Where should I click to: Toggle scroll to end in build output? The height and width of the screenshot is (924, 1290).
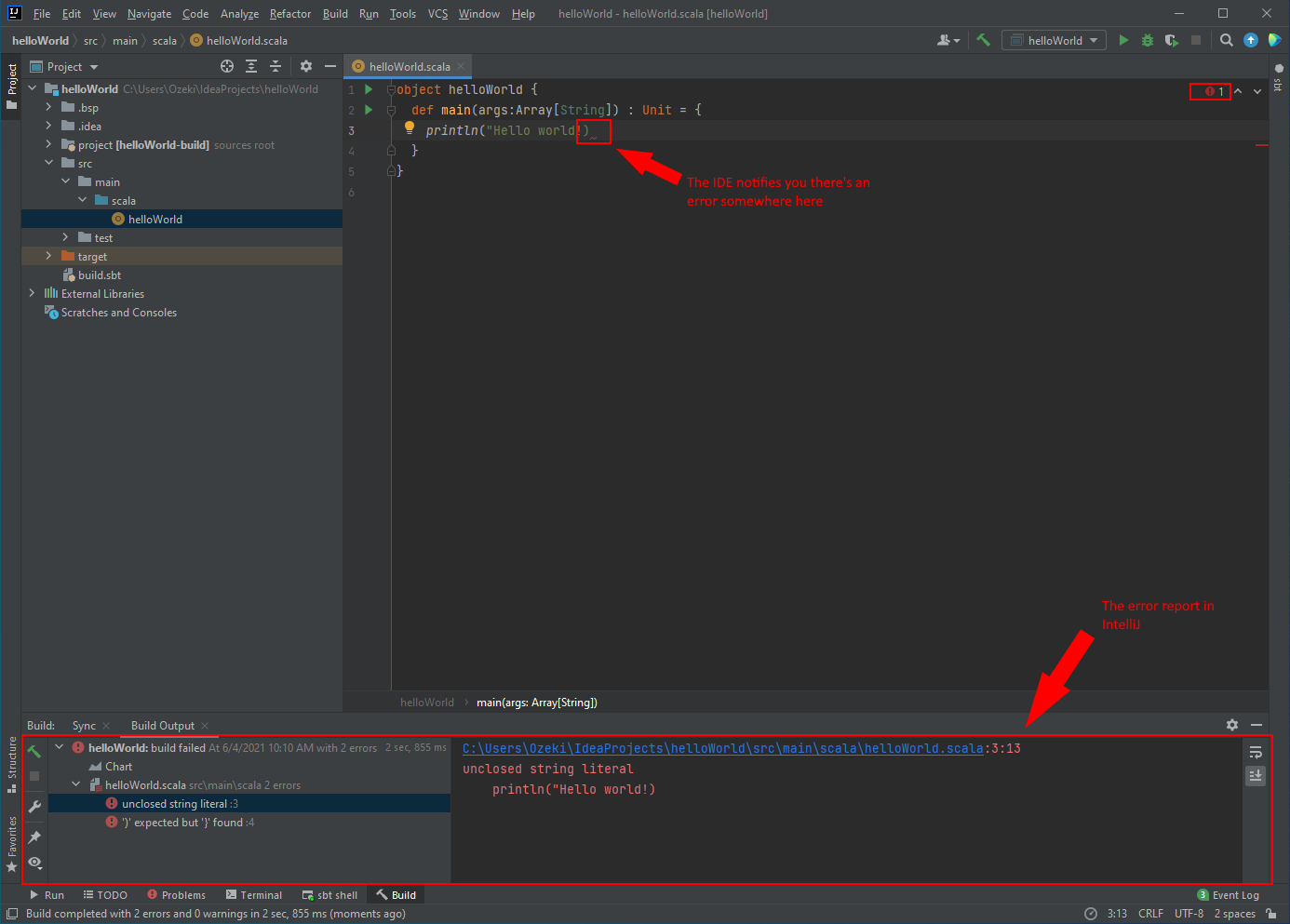[1256, 775]
